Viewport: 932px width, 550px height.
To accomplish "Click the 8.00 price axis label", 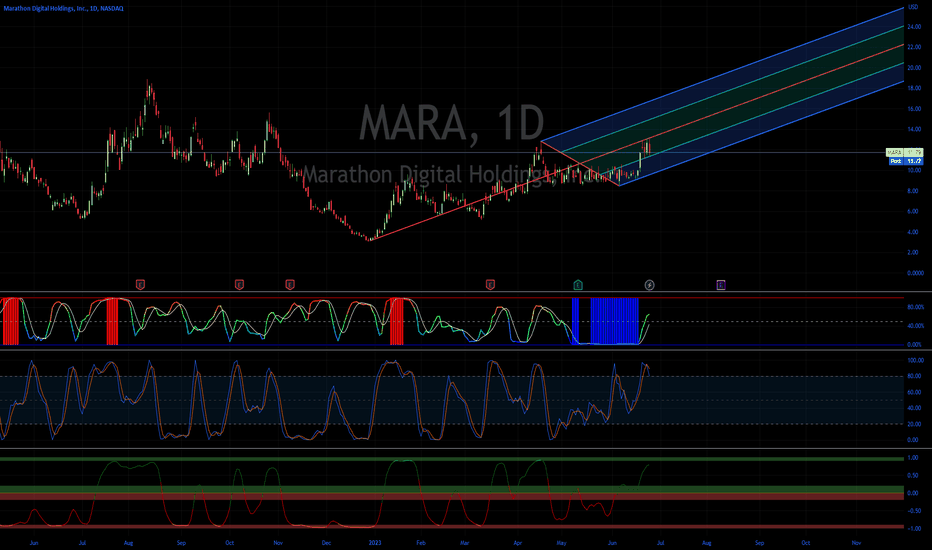I will pos(913,191).
